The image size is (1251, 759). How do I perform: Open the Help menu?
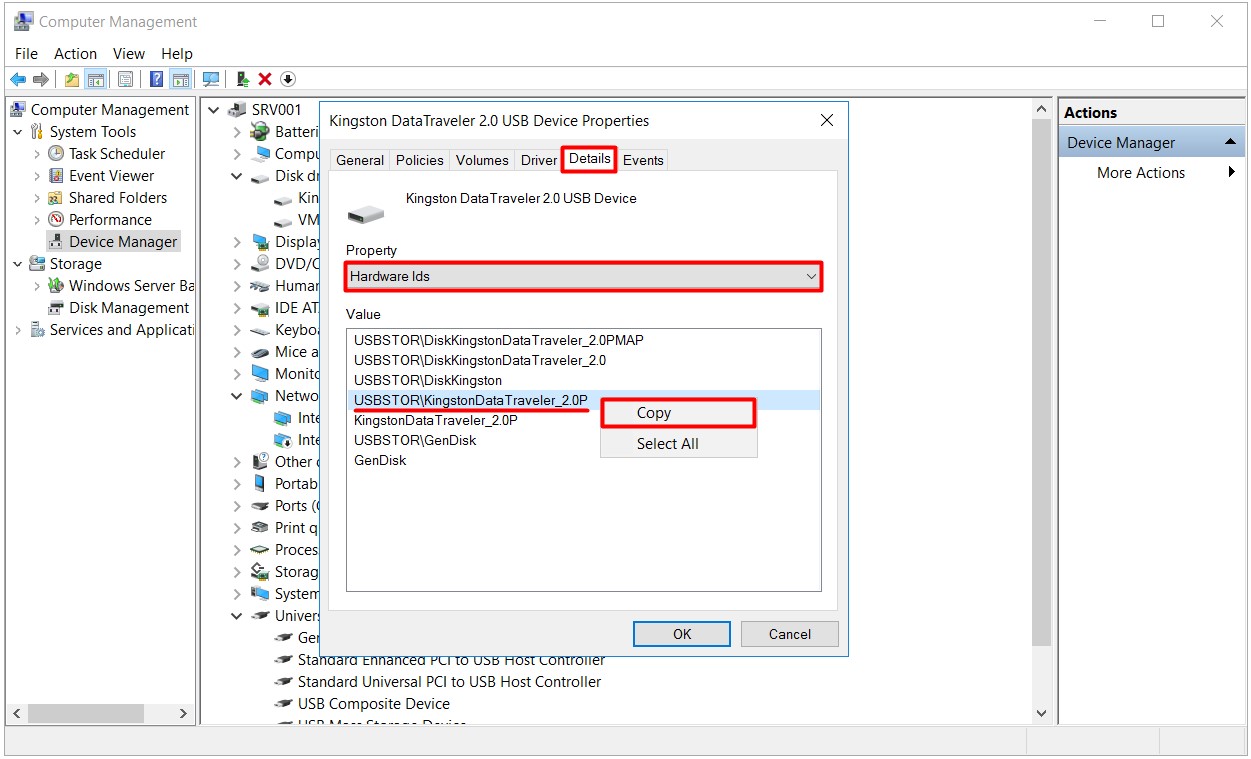(177, 54)
